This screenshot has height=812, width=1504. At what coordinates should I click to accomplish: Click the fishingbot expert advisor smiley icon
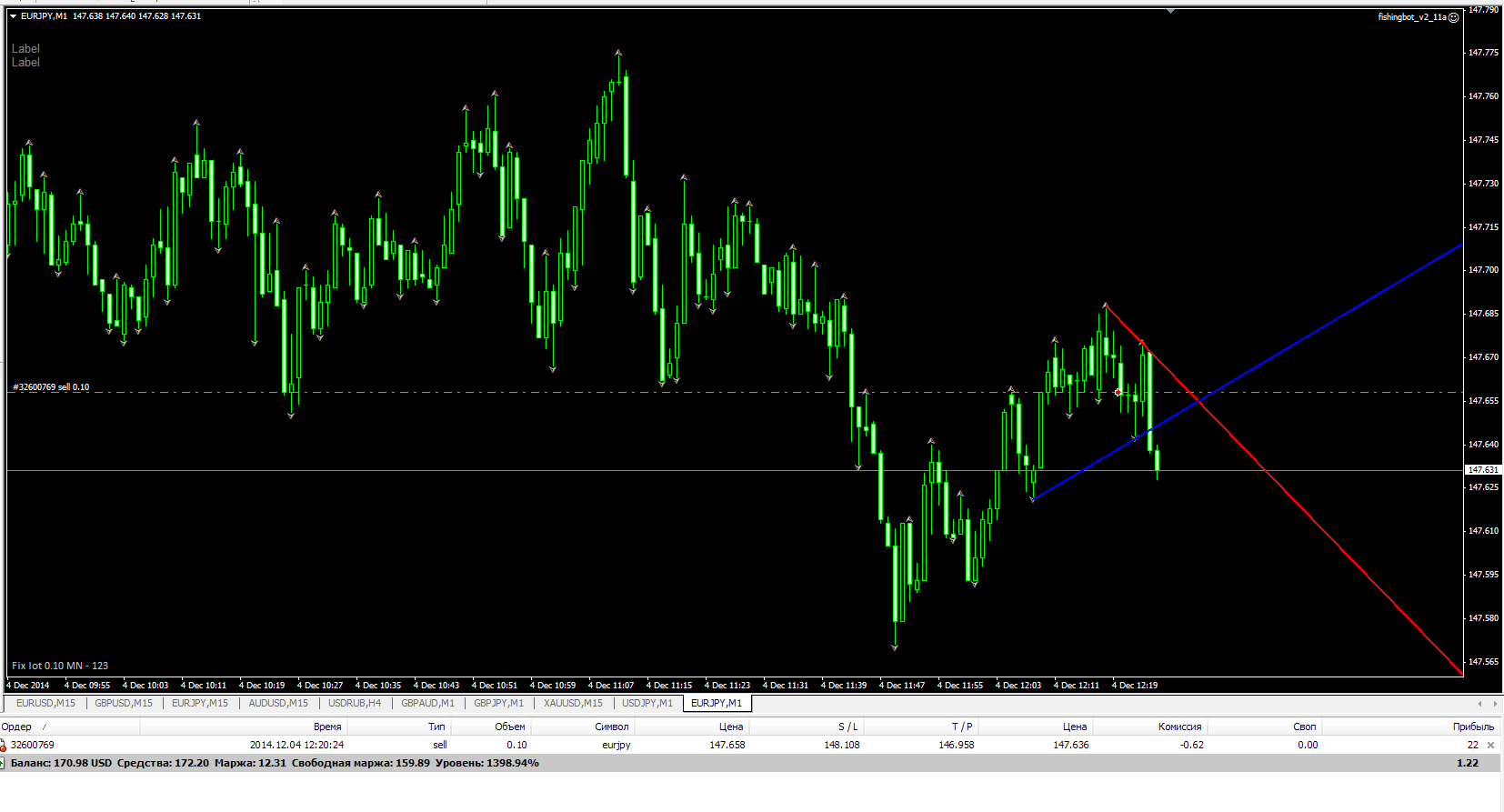[x=1453, y=17]
